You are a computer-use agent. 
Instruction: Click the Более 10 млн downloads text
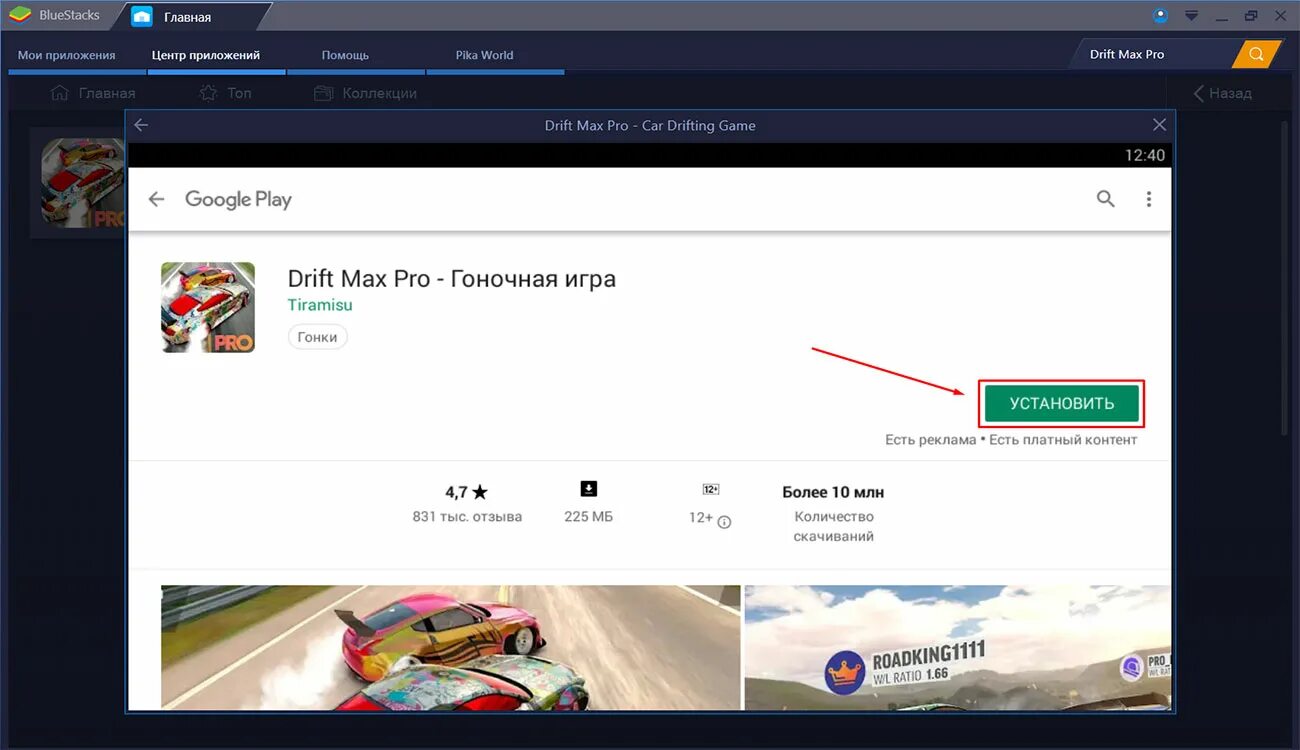coord(833,492)
